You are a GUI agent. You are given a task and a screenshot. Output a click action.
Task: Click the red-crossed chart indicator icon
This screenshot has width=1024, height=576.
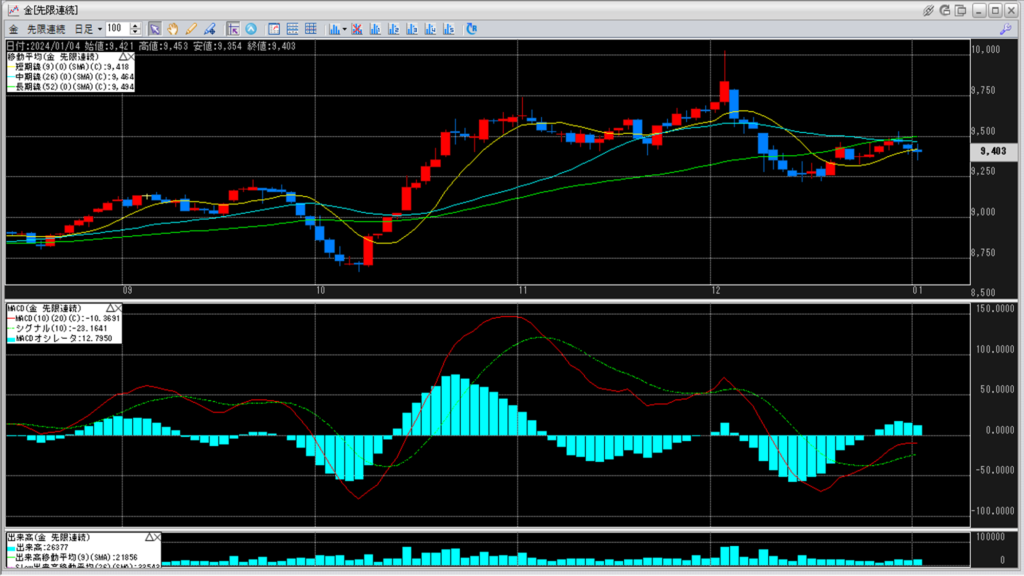tap(354, 29)
